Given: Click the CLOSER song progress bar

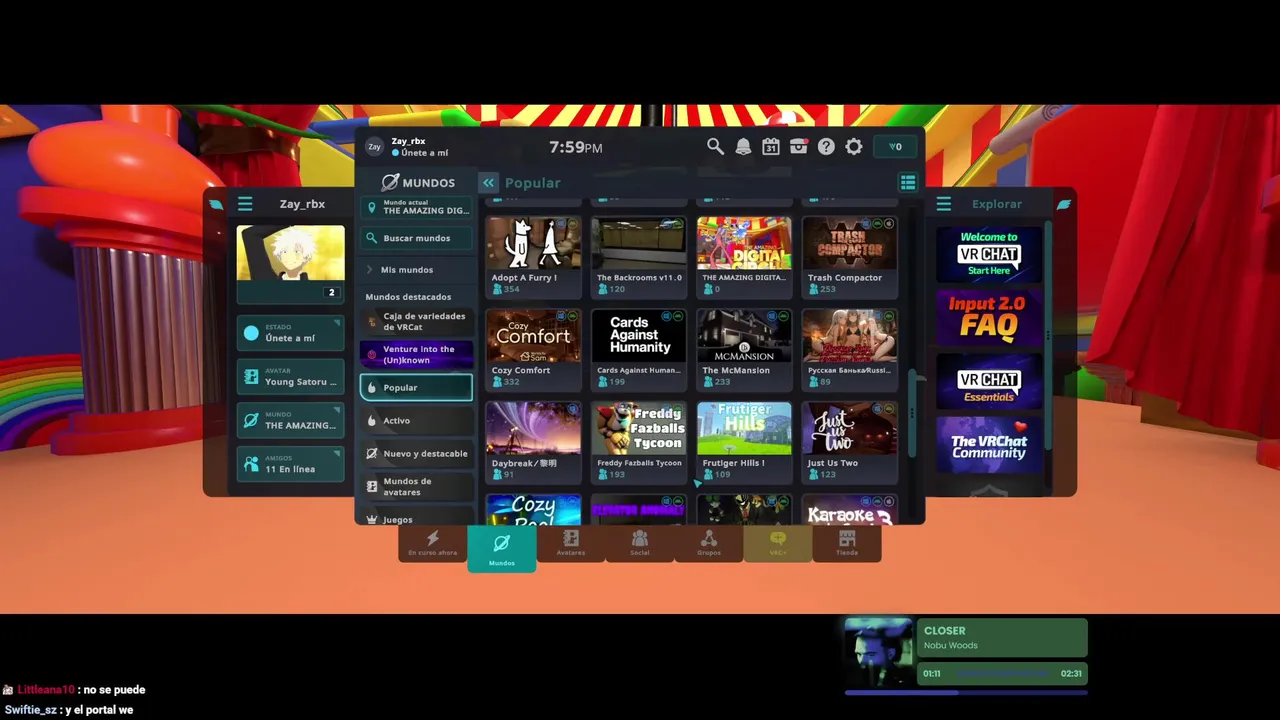Looking at the screenshot, I should pyautogui.click(x=966, y=692).
